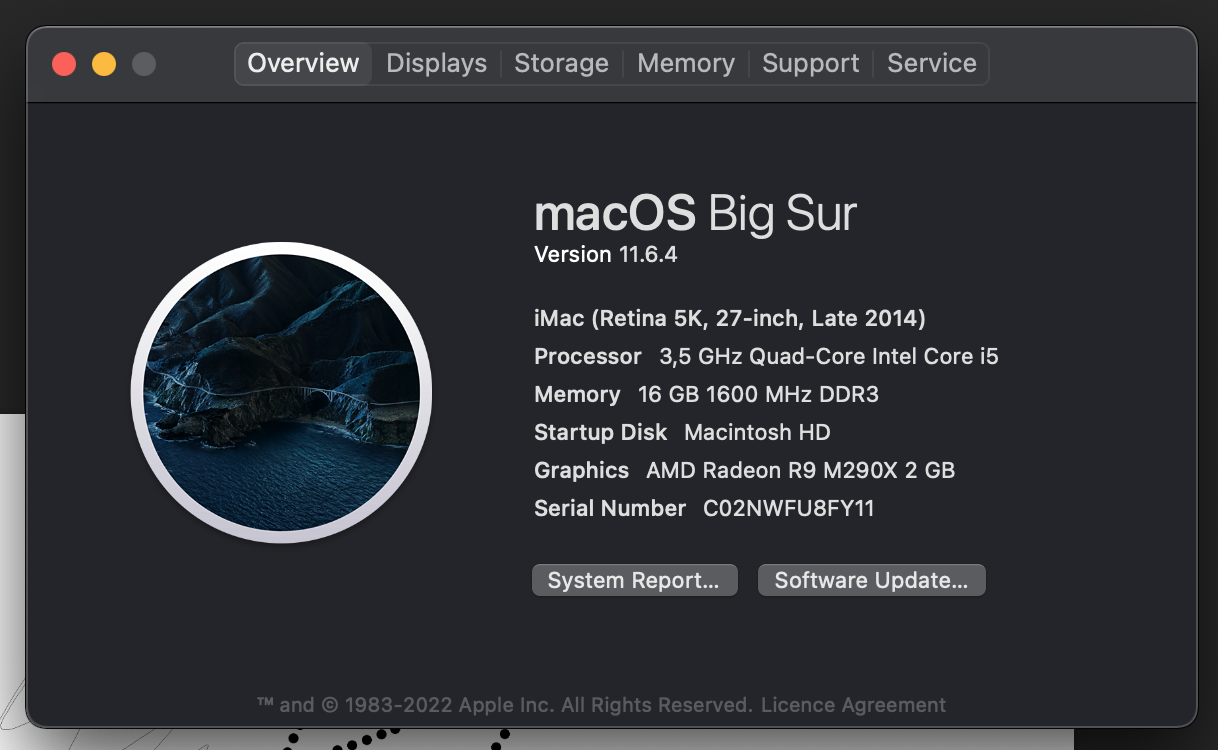This screenshot has width=1218, height=750.
Task: Select the macOS Big Sur heading
Action: click(x=695, y=214)
